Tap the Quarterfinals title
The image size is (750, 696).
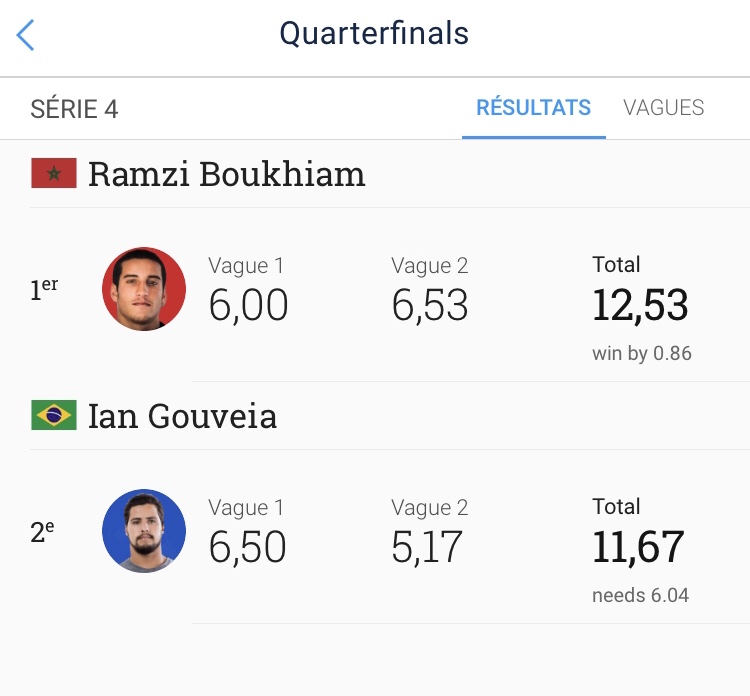click(374, 34)
